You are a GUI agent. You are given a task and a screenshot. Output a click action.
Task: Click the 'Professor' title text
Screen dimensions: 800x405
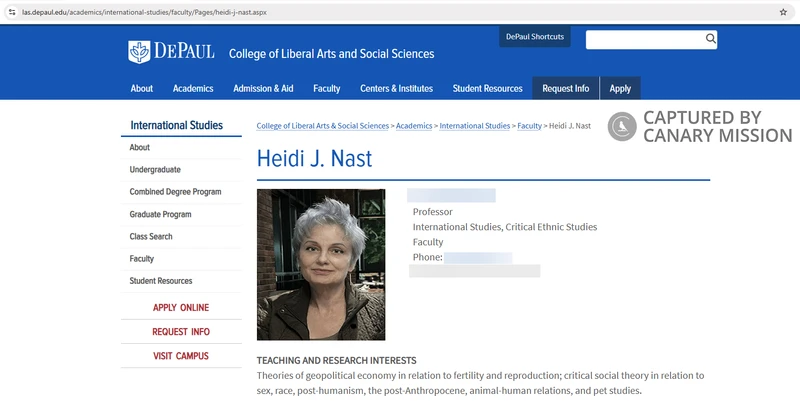click(x=433, y=212)
